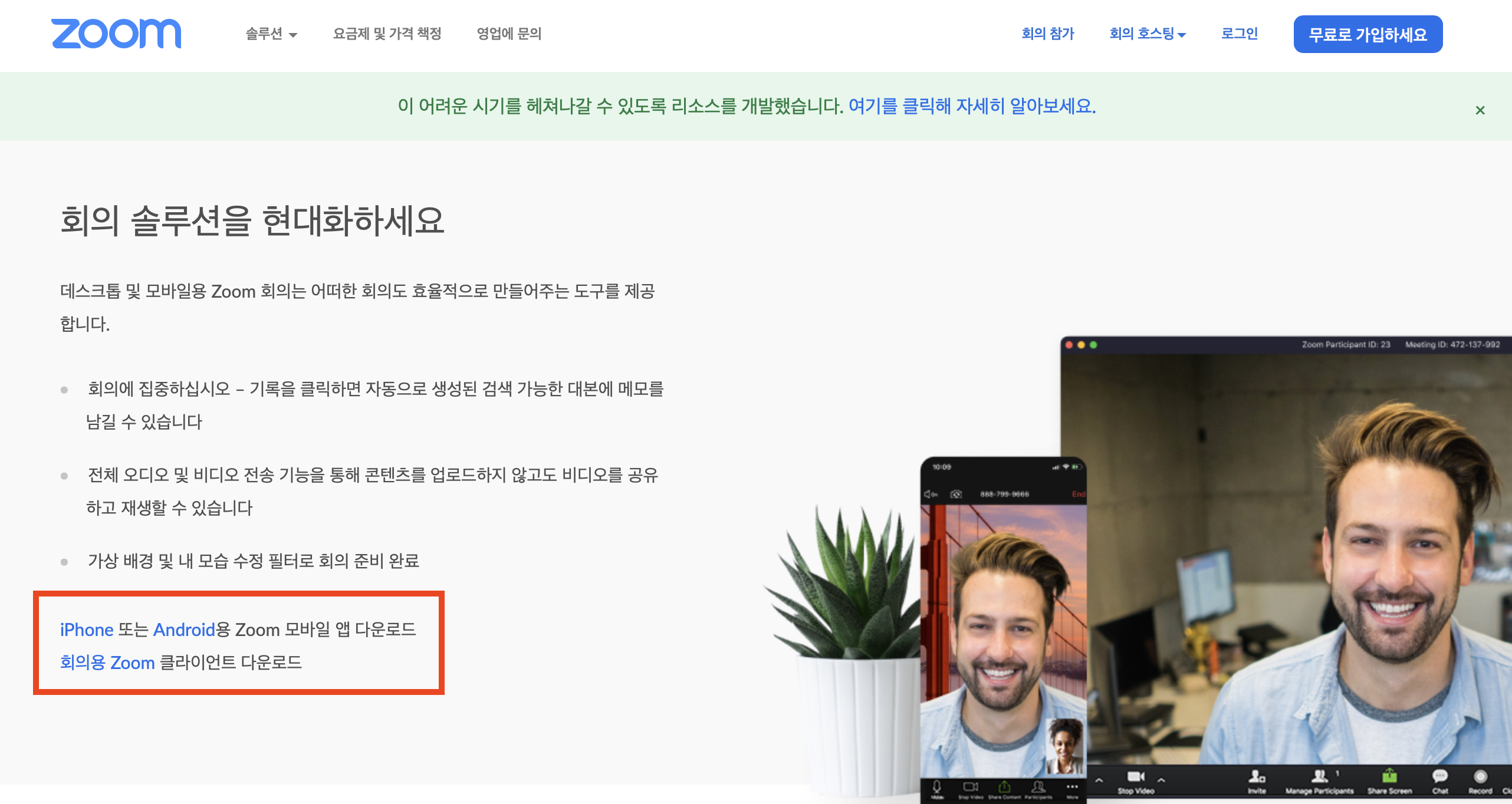Open 영업에 문의 menu item
This screenshot has height=804, width=1512.
[x=509, y=34]
